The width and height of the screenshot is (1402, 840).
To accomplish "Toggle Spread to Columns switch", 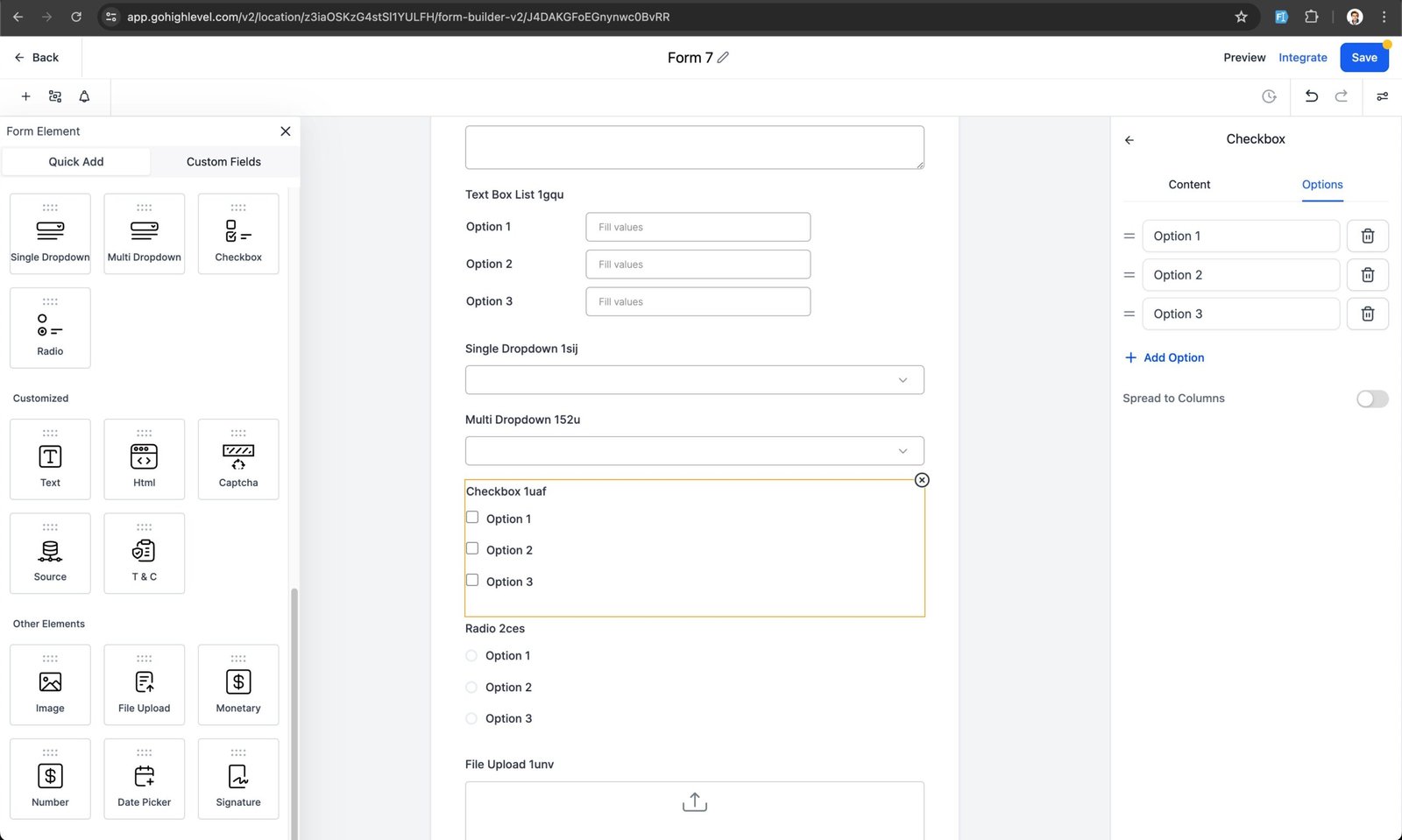I will 1371,399.
